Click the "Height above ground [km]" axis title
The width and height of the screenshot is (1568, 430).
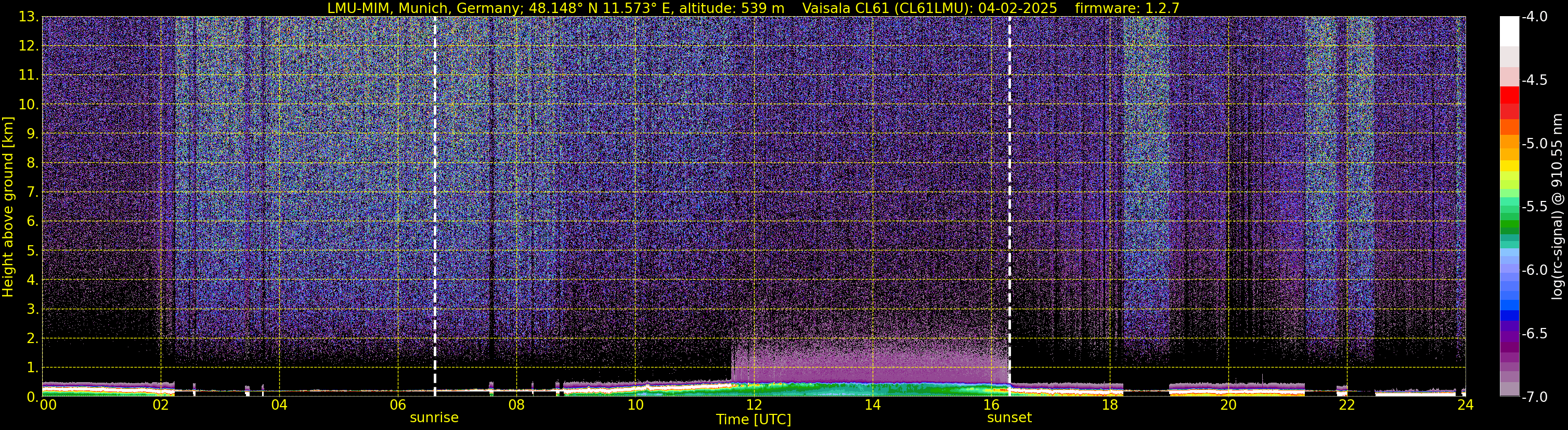[8, 207]
